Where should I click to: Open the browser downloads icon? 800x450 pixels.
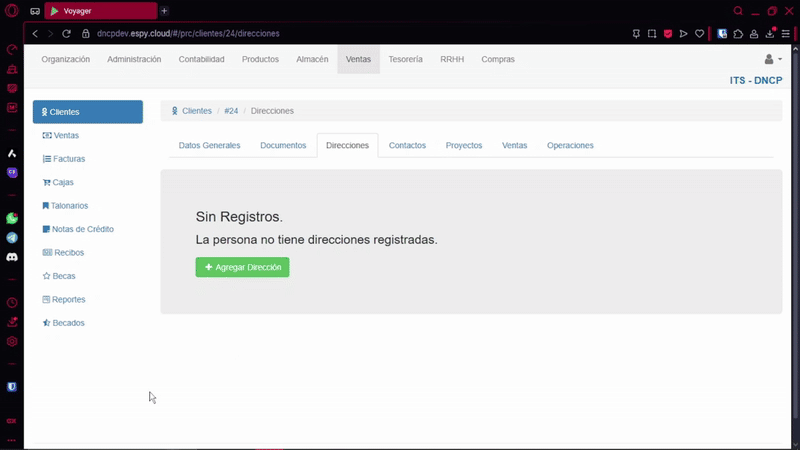click(x=771, y=33)
